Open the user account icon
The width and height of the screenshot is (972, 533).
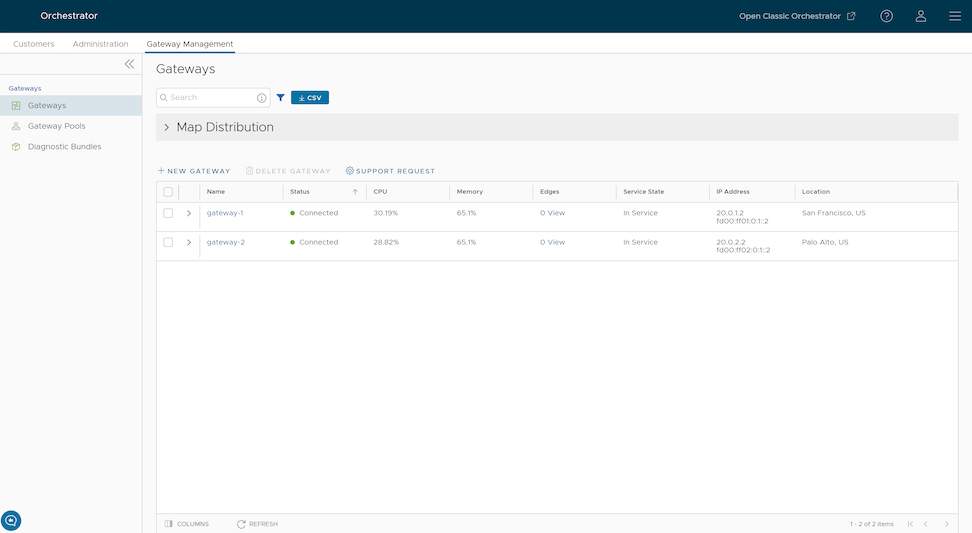click(x=921, y=16)
